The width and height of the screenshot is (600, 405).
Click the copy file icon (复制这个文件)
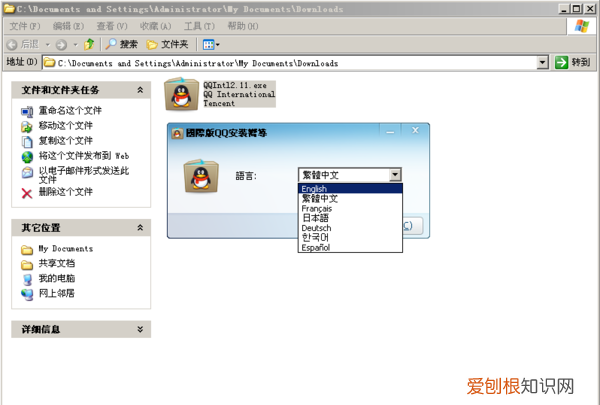[27, 142]
